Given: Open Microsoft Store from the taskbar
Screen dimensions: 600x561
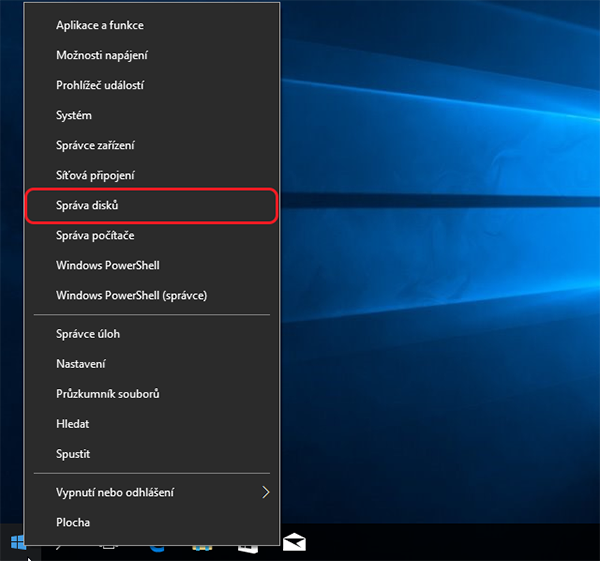Looking at the screenshot, I should pos(248,546).
